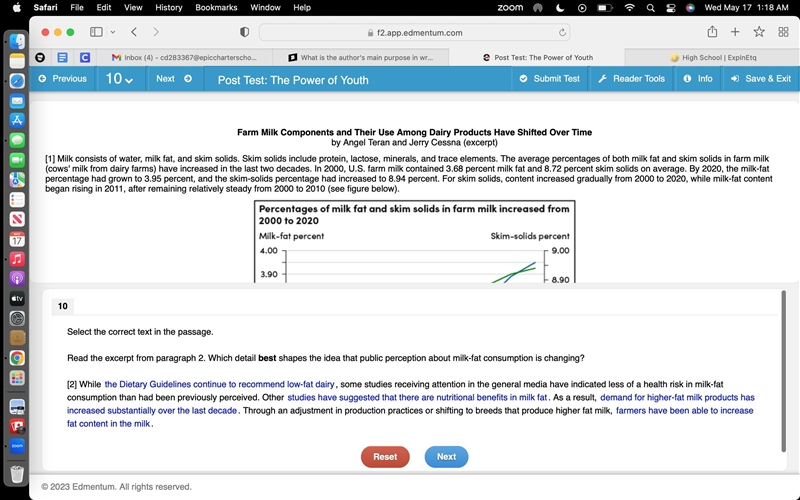The height and width of the screenshot is (500, 800).
Task: Open the clock and date in menu bar
Action: (746, 8)
